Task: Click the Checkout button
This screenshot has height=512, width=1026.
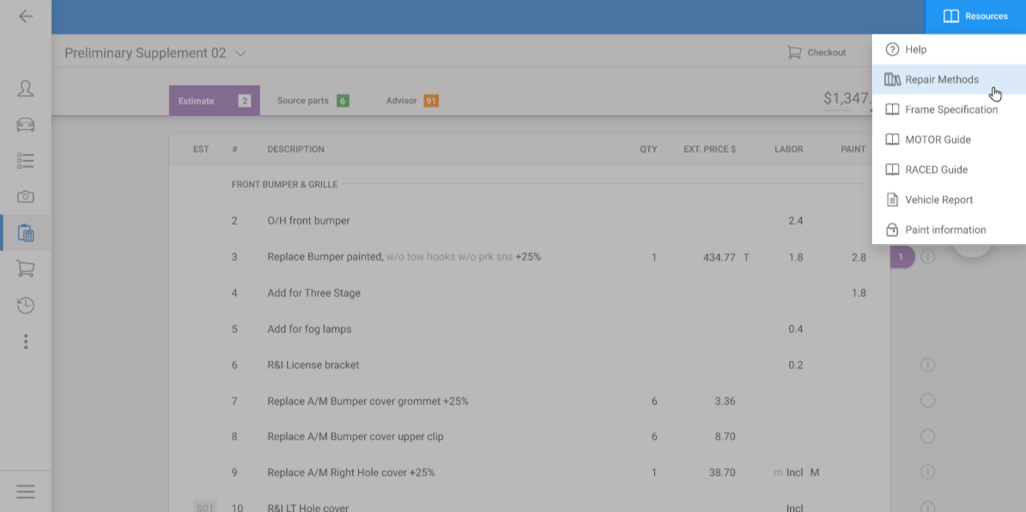Action: 816,53
